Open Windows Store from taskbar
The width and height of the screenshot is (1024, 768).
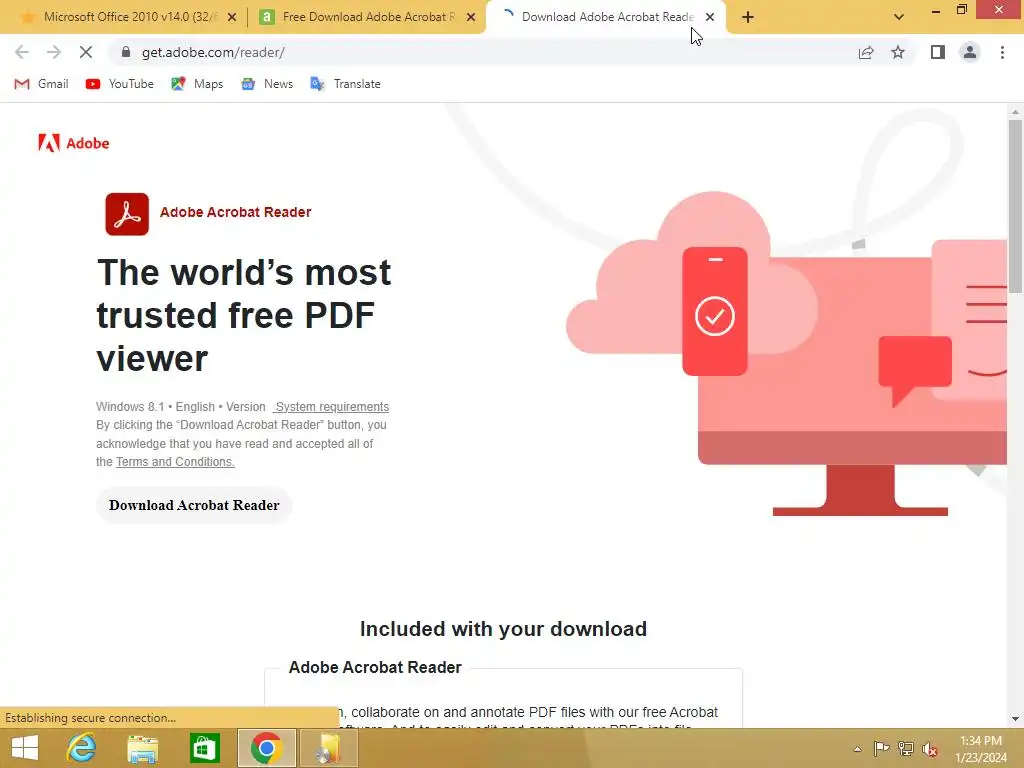pyautogui.click(x=204, y=748)
